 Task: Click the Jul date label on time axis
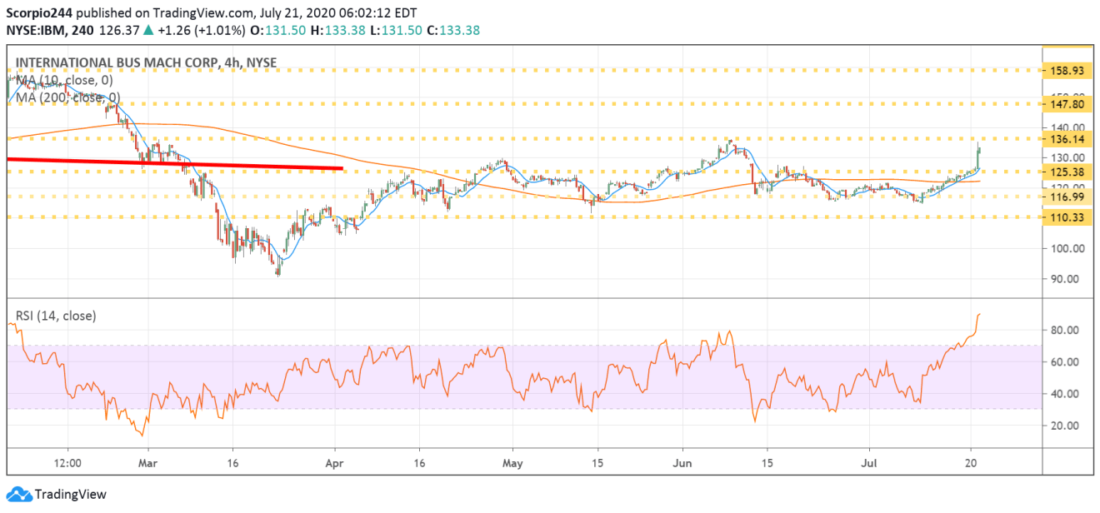click(869, 464)
